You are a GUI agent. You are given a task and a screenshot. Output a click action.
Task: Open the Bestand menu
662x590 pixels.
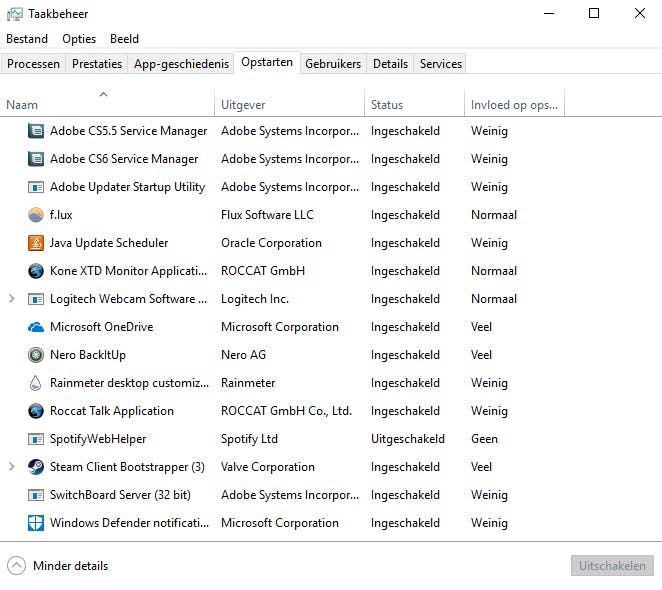[27, 39]
